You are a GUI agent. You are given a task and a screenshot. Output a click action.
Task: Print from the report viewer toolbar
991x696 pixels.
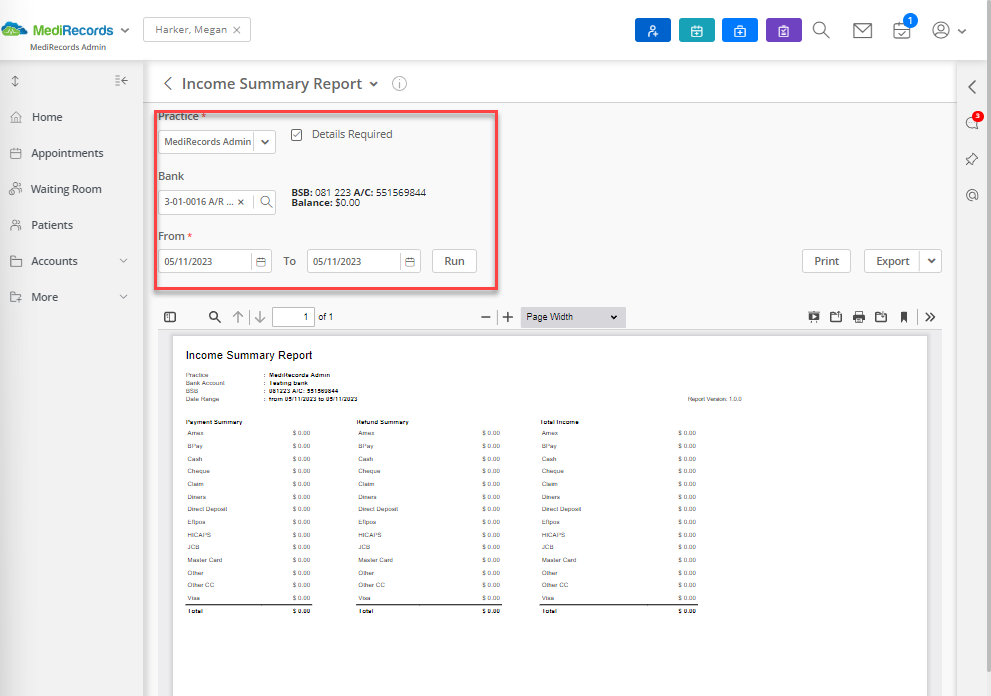point(859,317)
